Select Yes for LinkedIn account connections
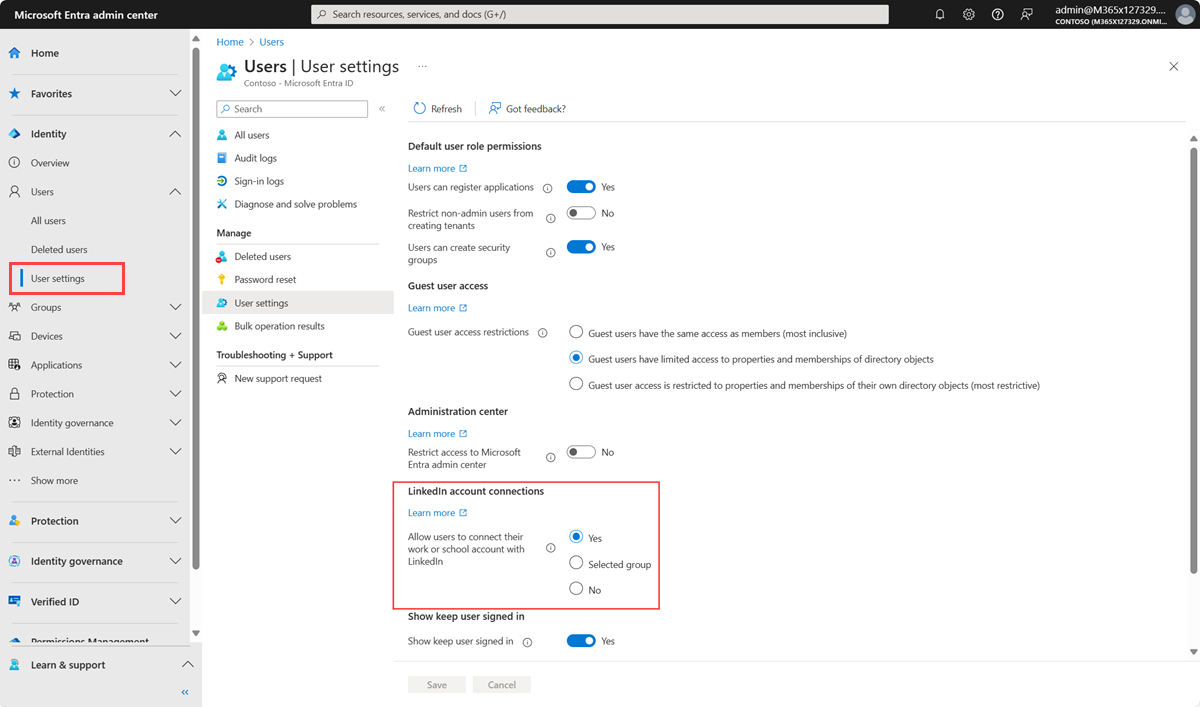The image size is (1200, 707). (x=576, y=537)
